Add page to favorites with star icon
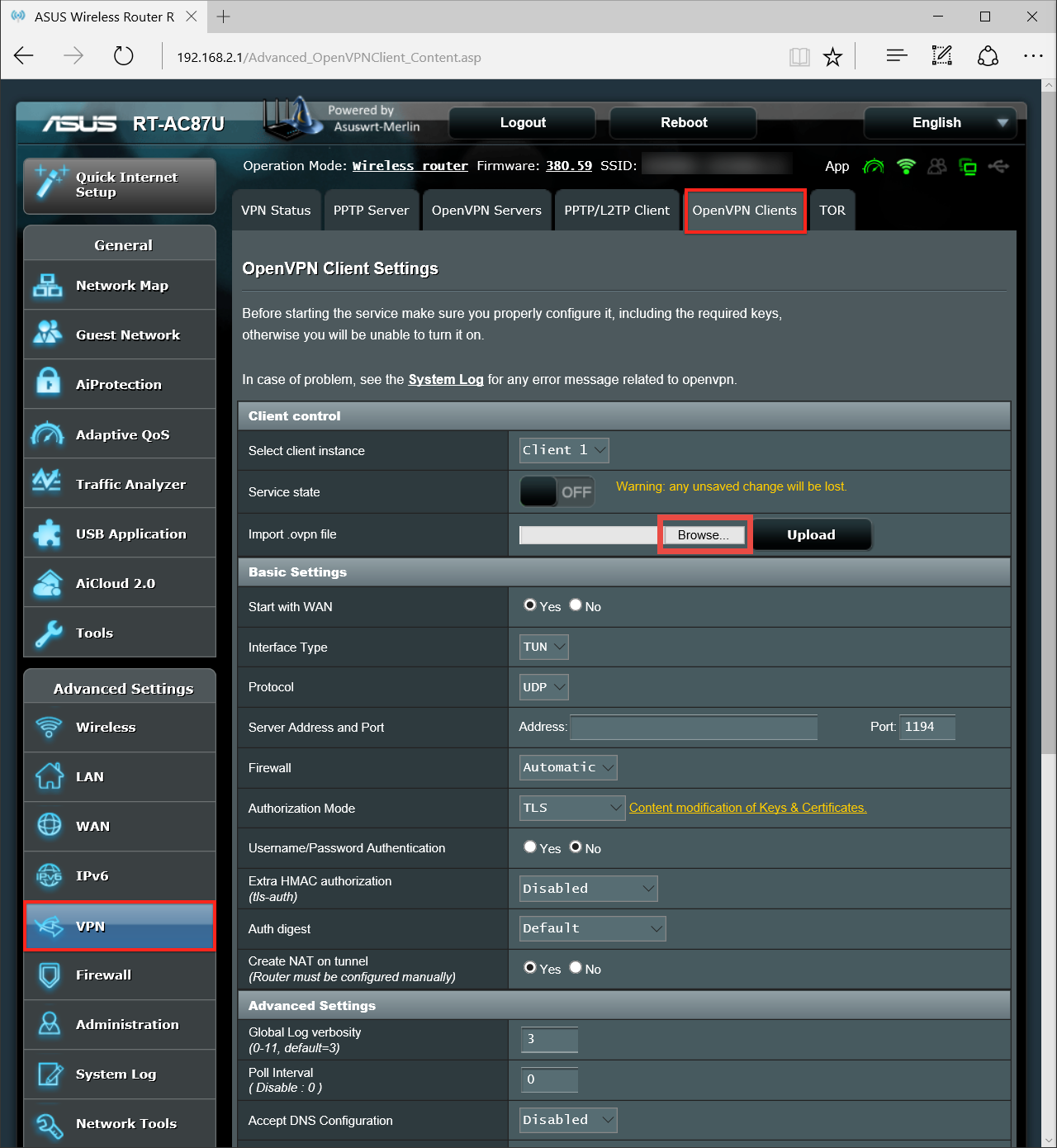This screenshot has width=1057, height=1148. tap(832, 57)
